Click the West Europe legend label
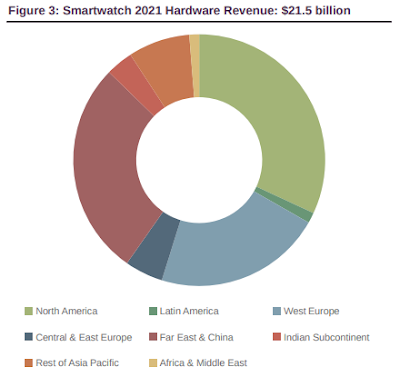Image resolution: width=400 pixels, height=377 pixels. [x=311, y=311]
